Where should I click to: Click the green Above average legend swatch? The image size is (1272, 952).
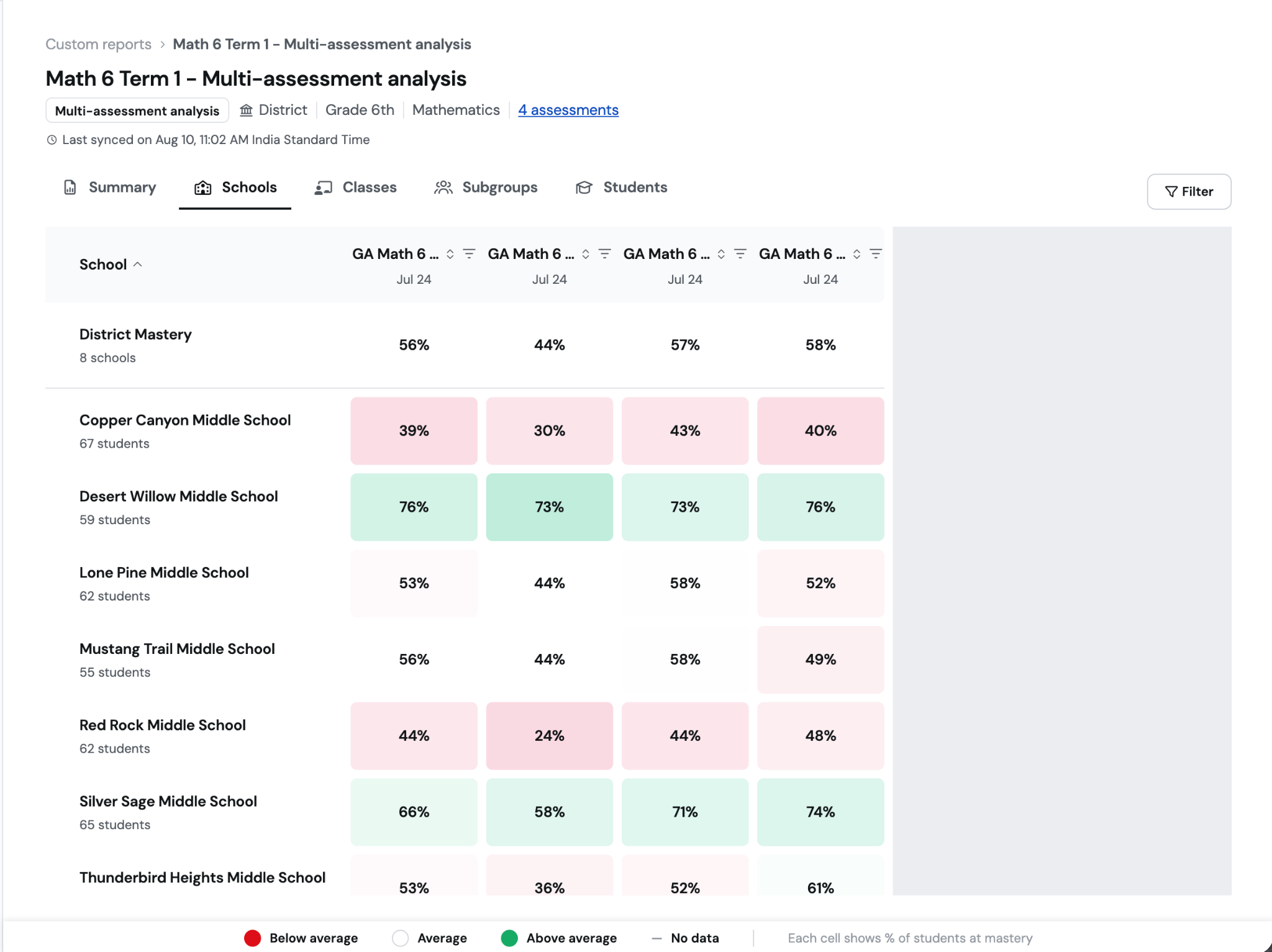[509, 938]
